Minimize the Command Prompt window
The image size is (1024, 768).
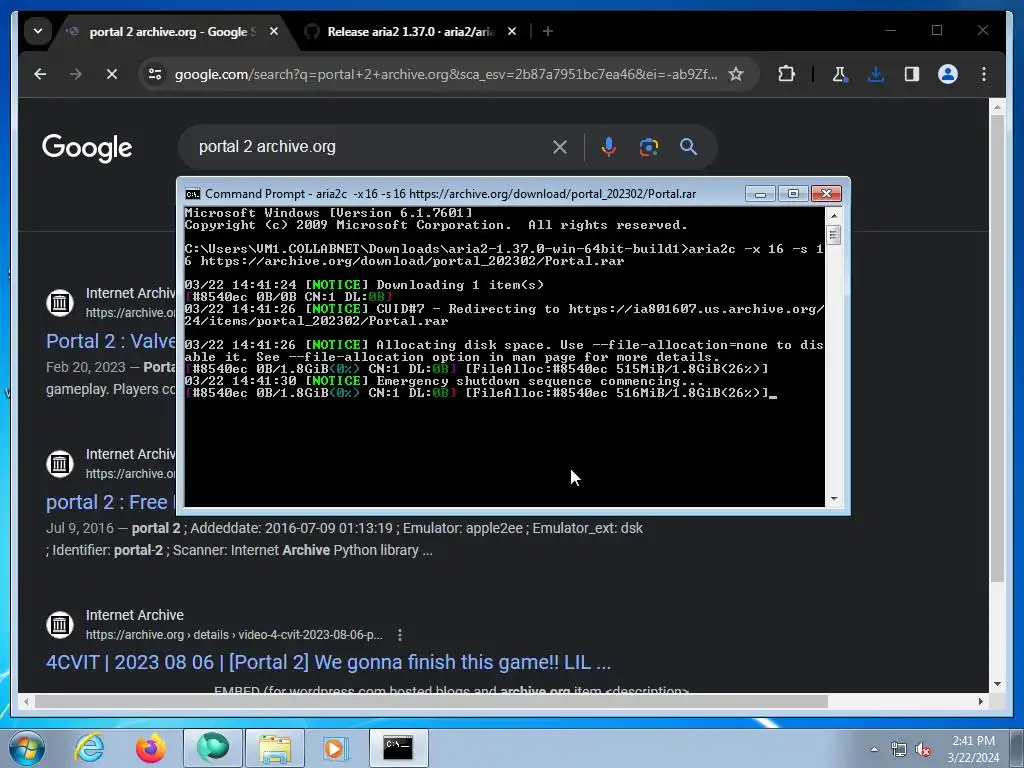click(760, 194)
